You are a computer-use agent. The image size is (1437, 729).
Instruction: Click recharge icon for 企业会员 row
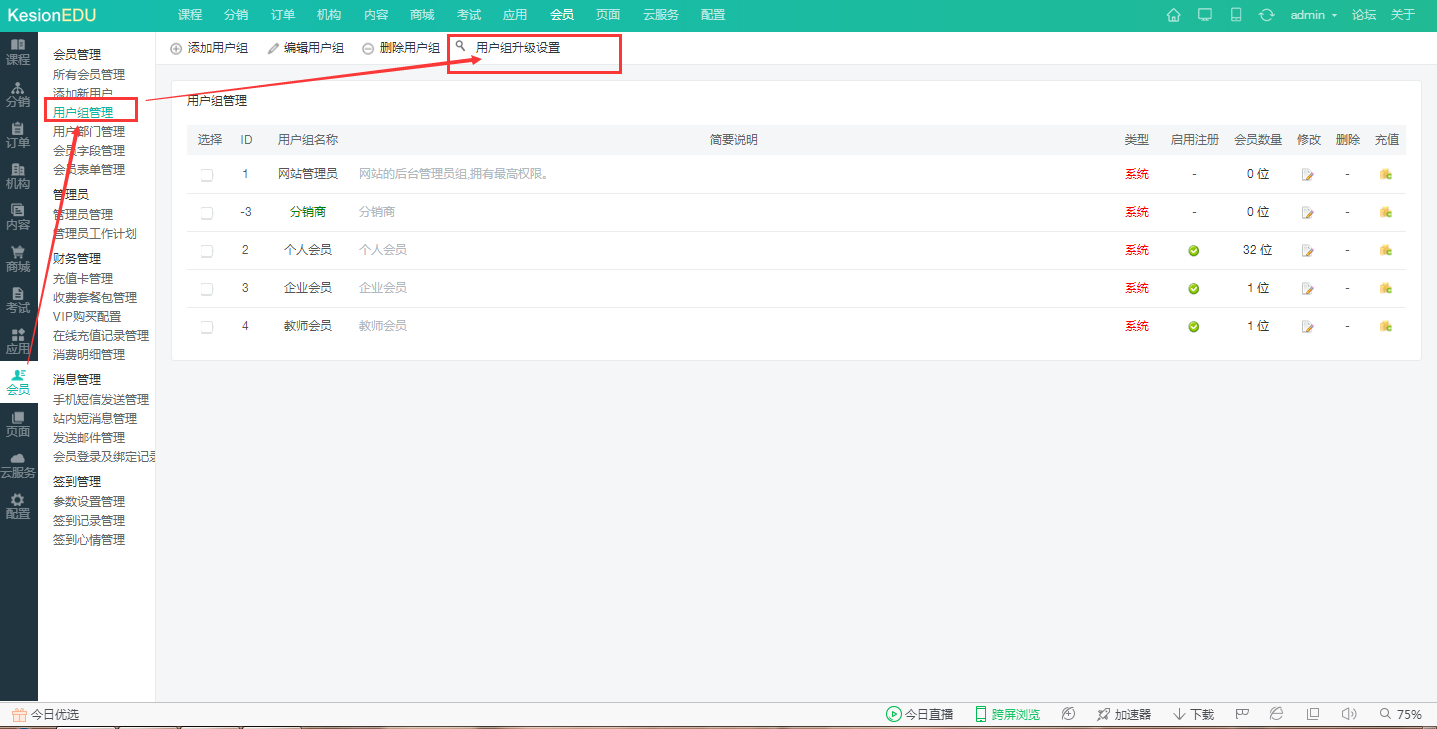pyautogui.click(x=1386, y=288)
